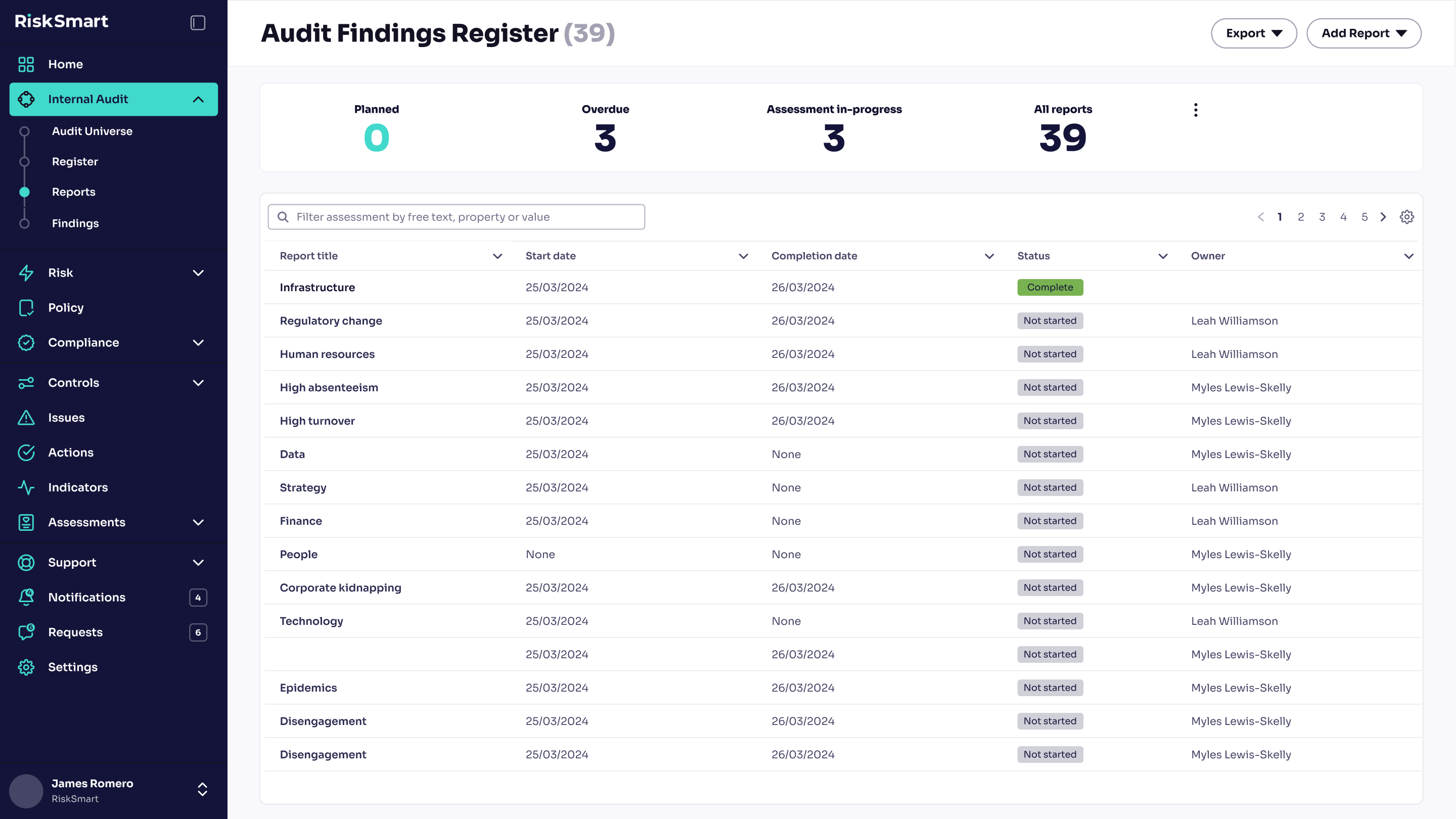Screen dimensions: 1456x819
Task: Toggle the column settings gear icon
Action: point(1407,217)
